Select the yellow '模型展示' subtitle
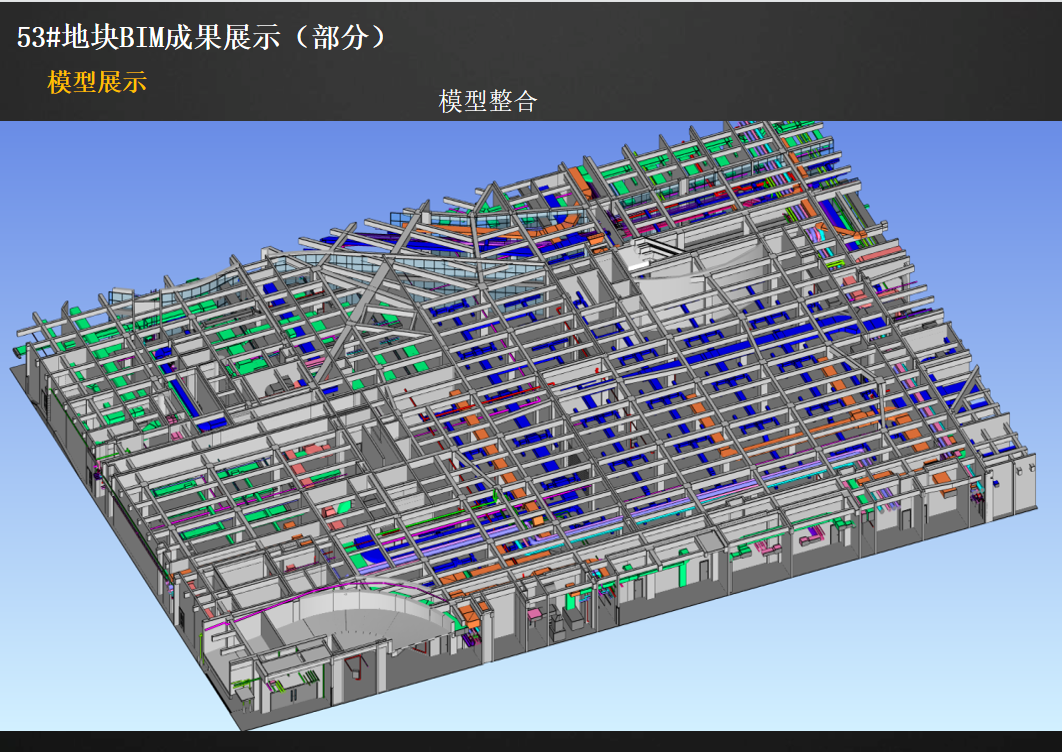The image size is (1062, 752). [97, 83]
